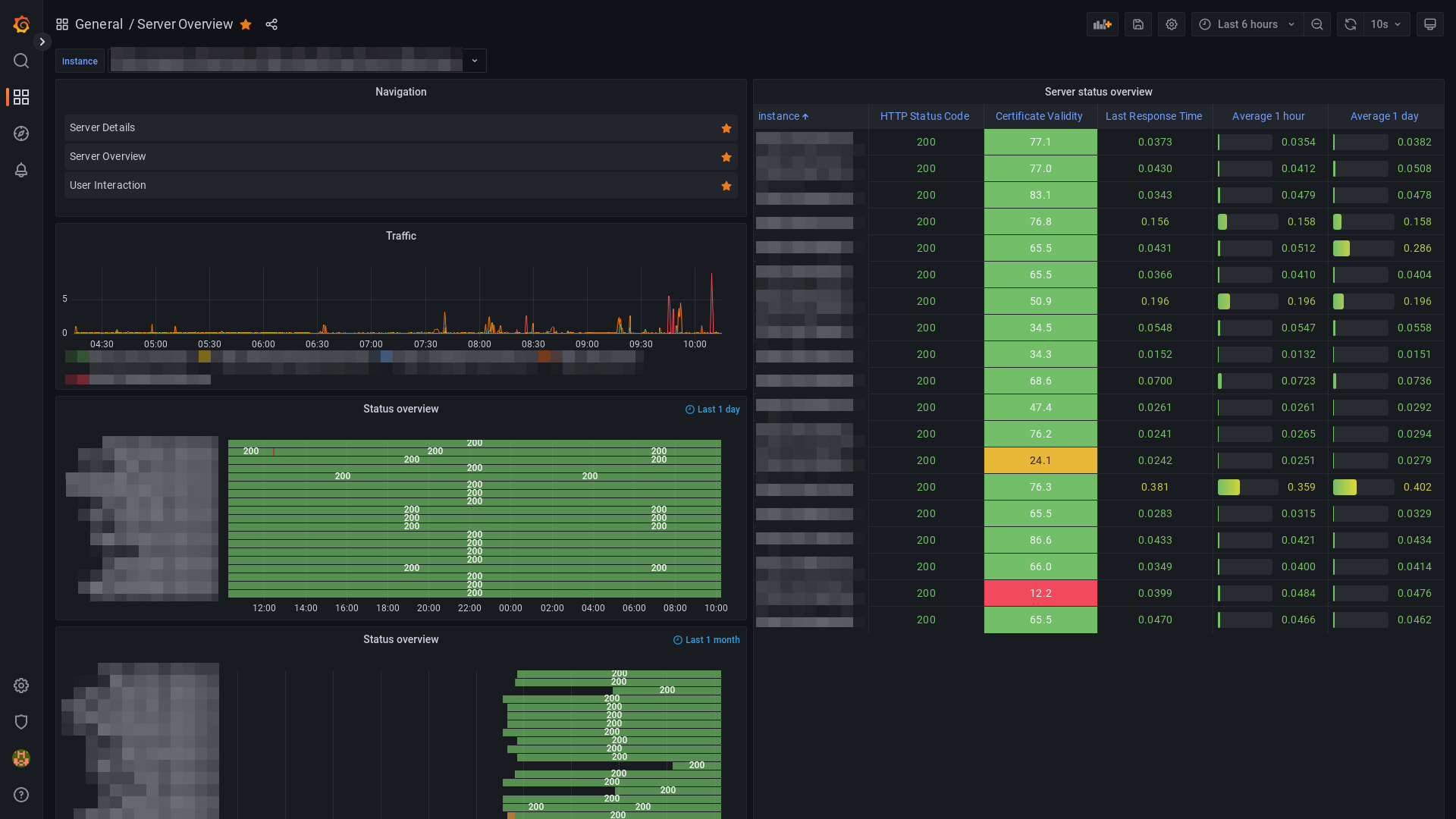Click the zoom out time range icon
Viewport: 1456px width, 819px height.
tap(1317, 24)
